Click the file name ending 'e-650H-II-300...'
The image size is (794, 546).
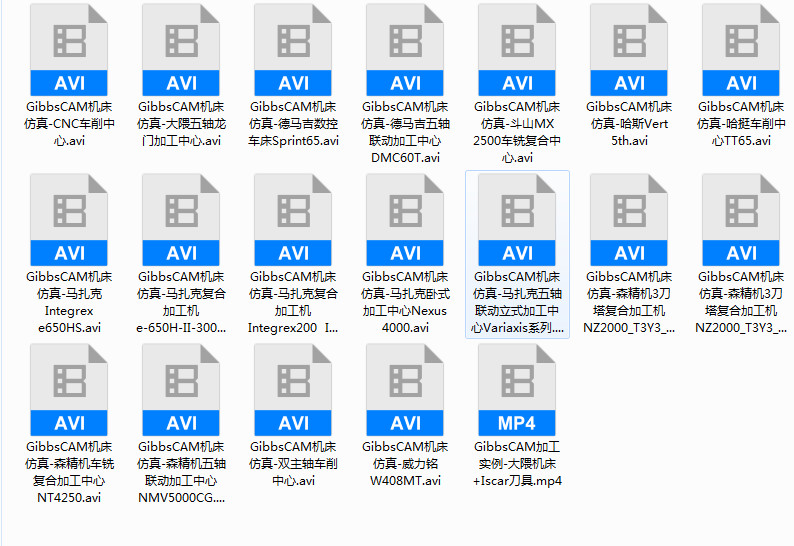181,302
